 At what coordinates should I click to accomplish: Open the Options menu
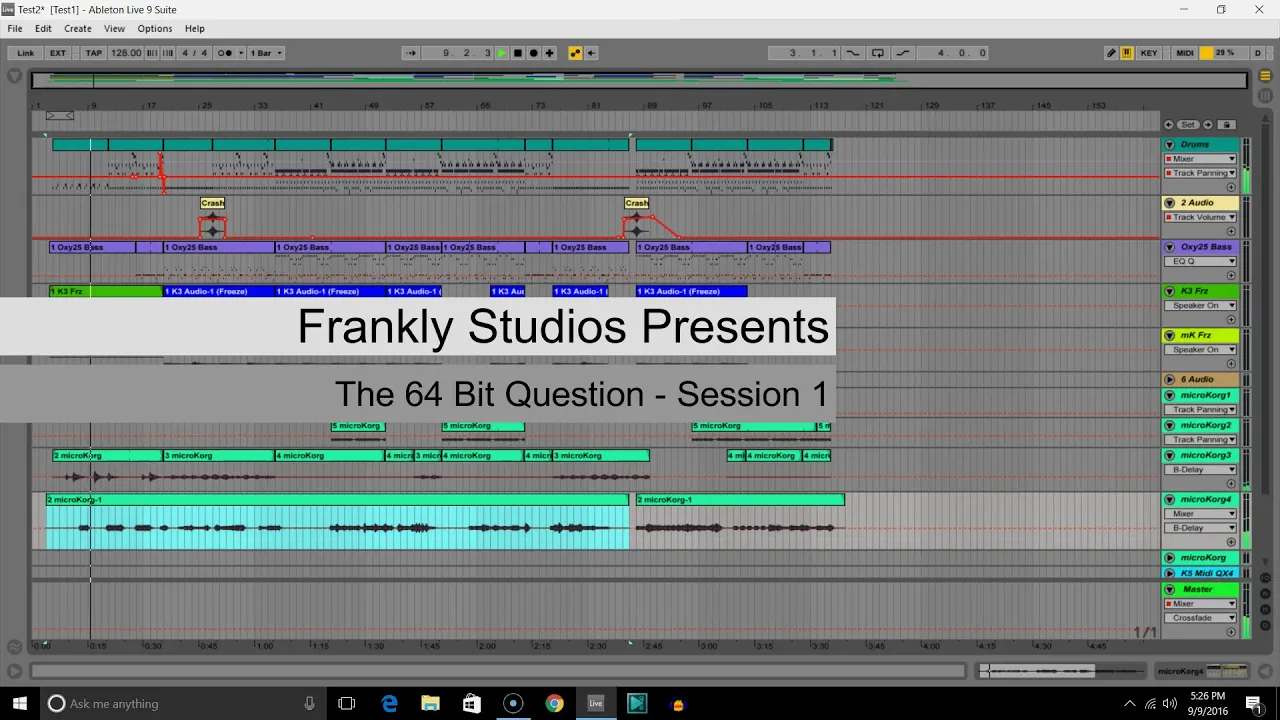pyautogui.click(x=155, y=28)
